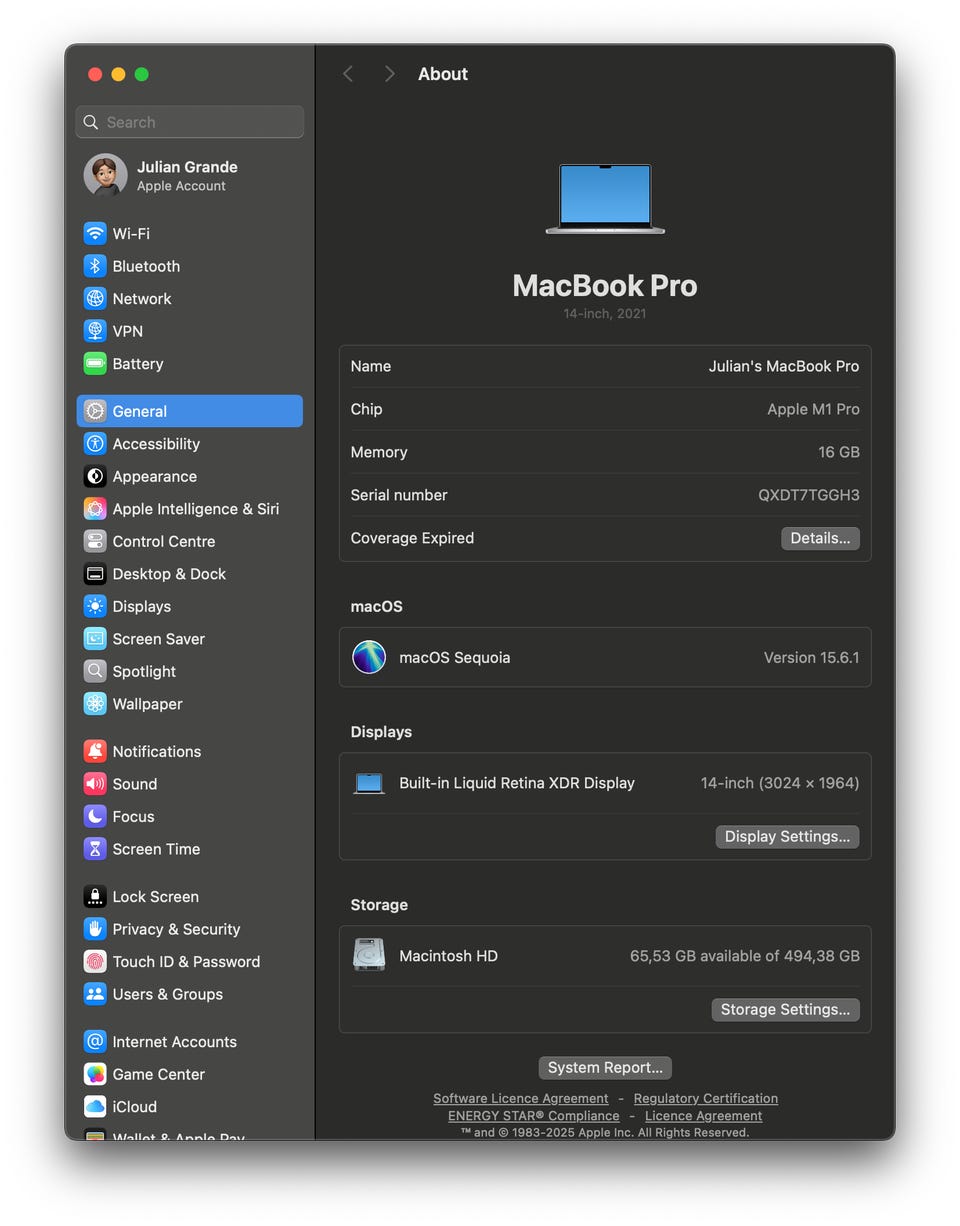Image resolution: width=960 pixels, height=1226 pixels.
Task: Select the Screen Saver icon
Action: [x=95, y=639]
